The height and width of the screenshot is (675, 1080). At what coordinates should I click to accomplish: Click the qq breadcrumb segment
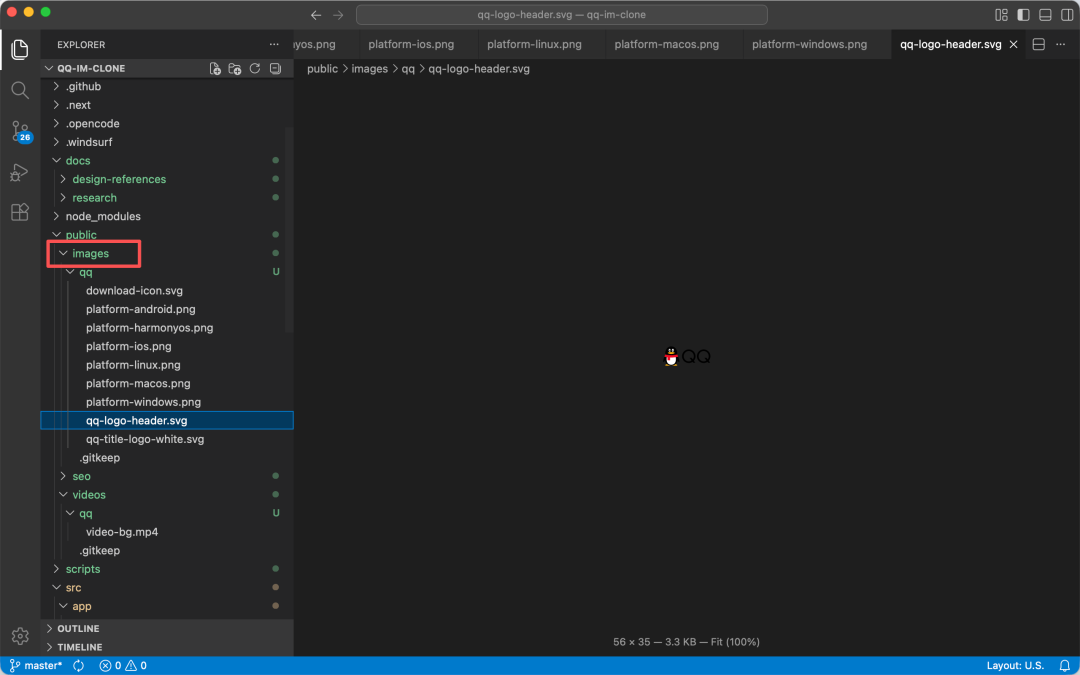pos(408,69)
